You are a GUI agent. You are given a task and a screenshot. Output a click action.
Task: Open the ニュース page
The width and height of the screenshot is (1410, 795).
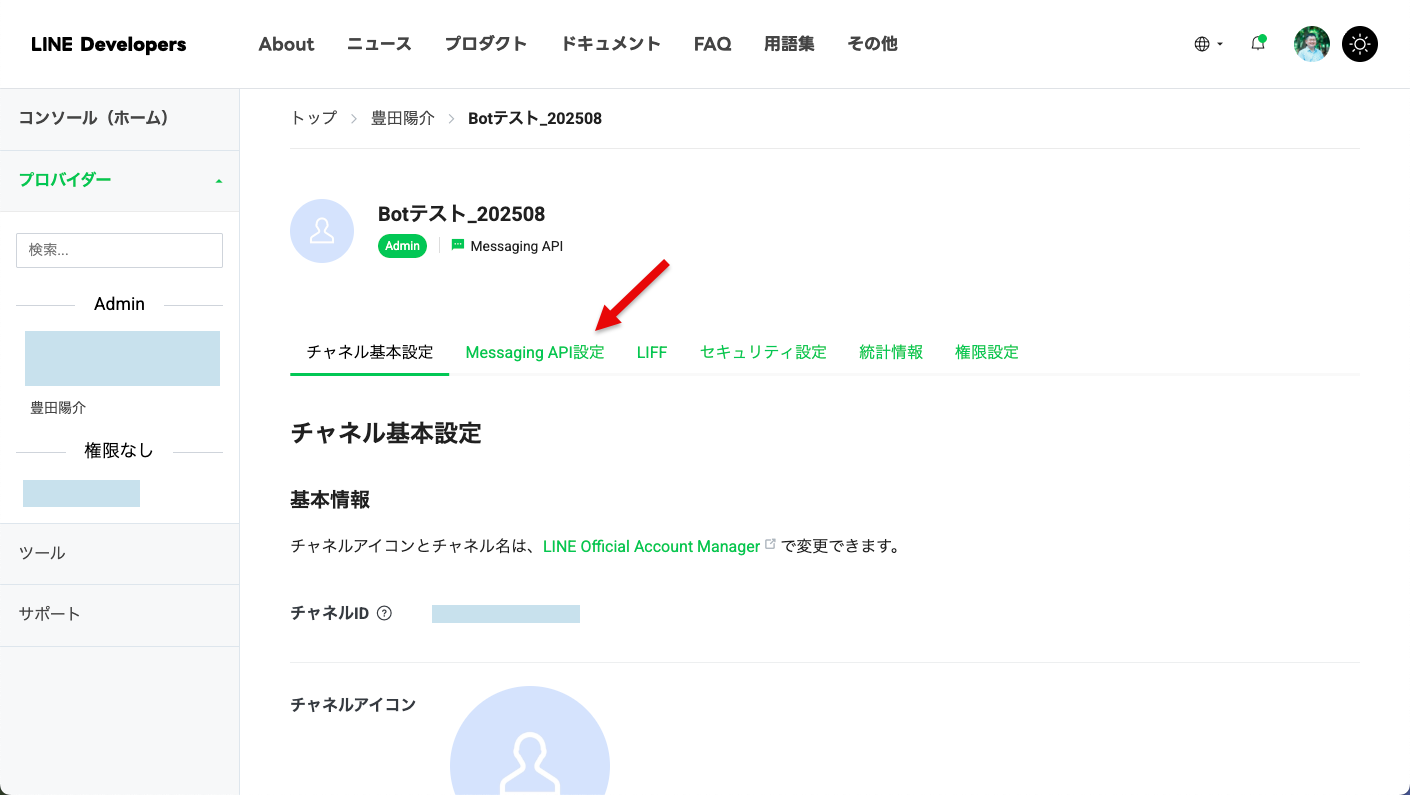point(379,44)
